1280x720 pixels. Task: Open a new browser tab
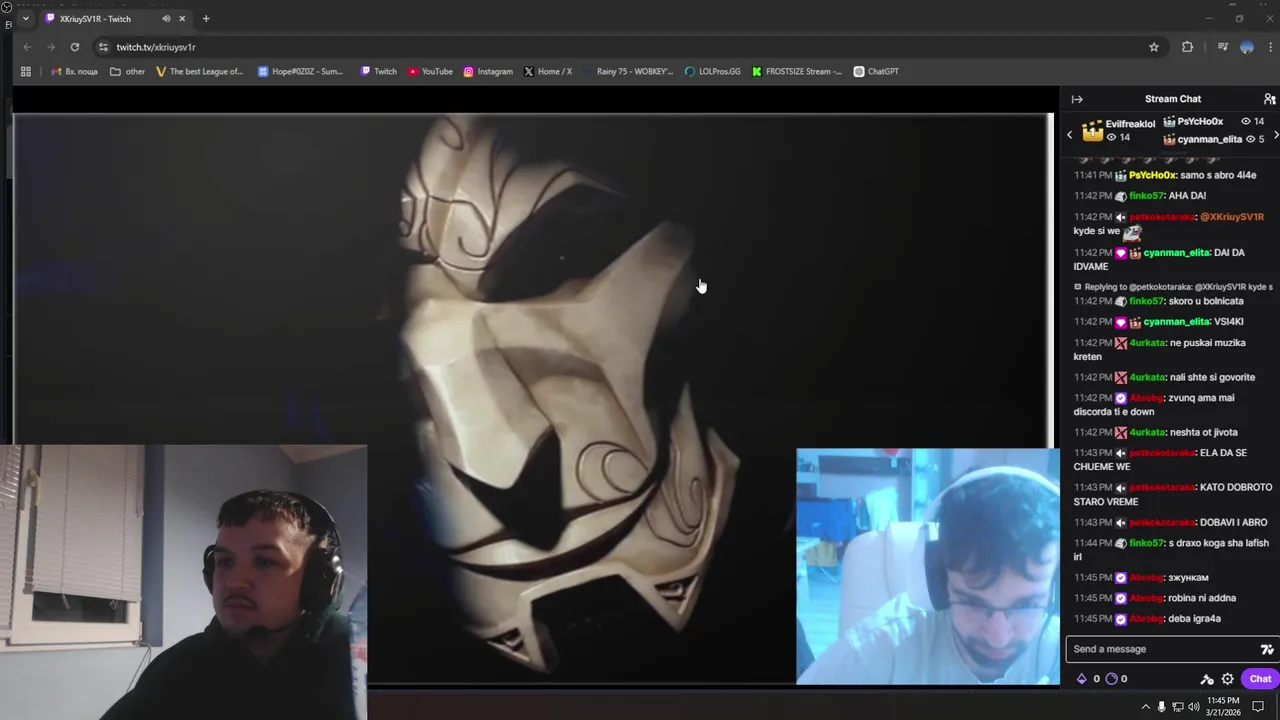[206, 18]
